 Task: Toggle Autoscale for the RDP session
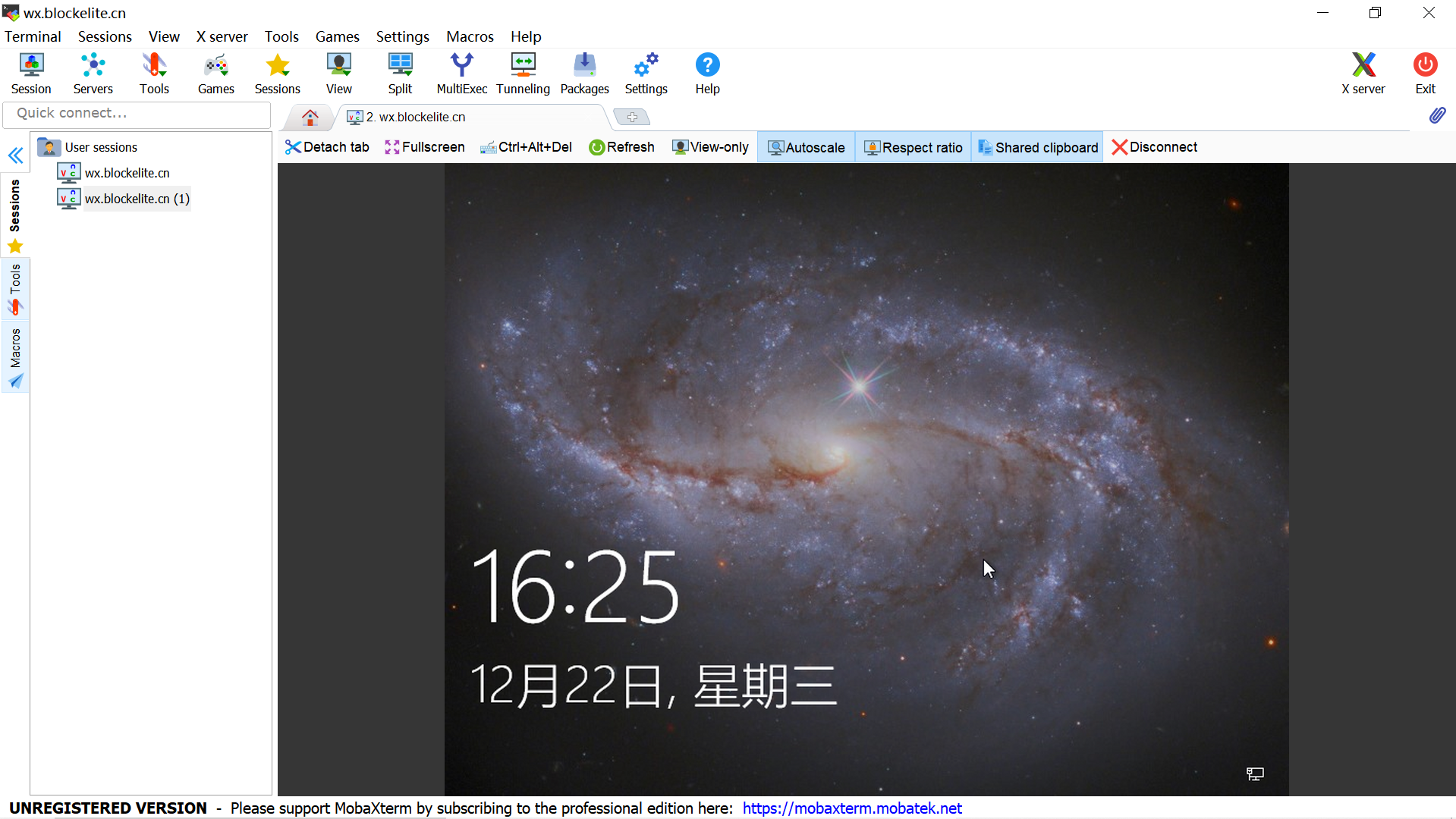tap(806, 146)
